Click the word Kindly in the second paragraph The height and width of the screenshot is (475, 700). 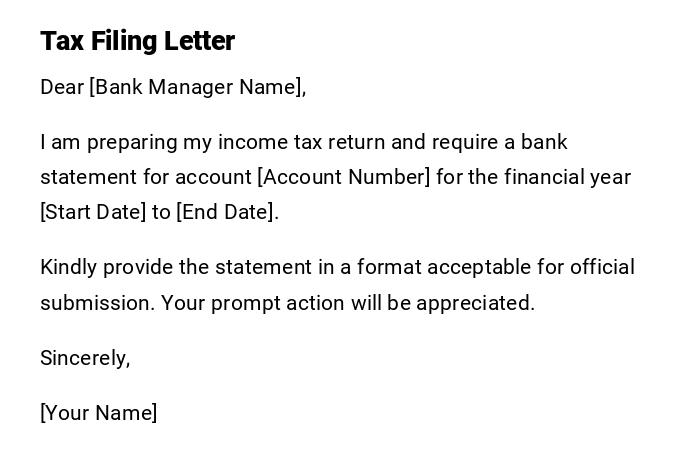(x=68, y=268)
